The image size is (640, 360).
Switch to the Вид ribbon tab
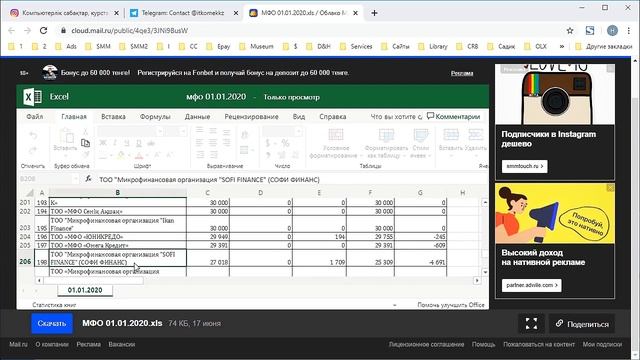click(x=299, y=116)
